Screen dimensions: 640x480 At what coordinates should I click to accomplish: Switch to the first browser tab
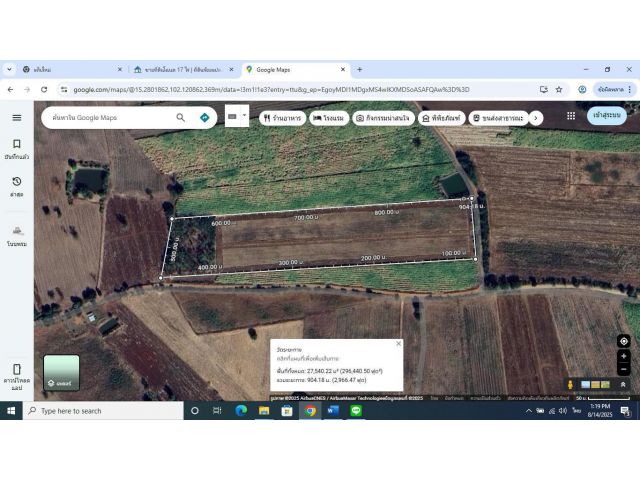click(72, 70)
